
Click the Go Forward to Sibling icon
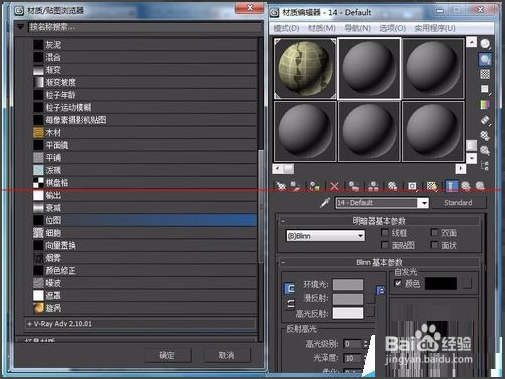480,186
